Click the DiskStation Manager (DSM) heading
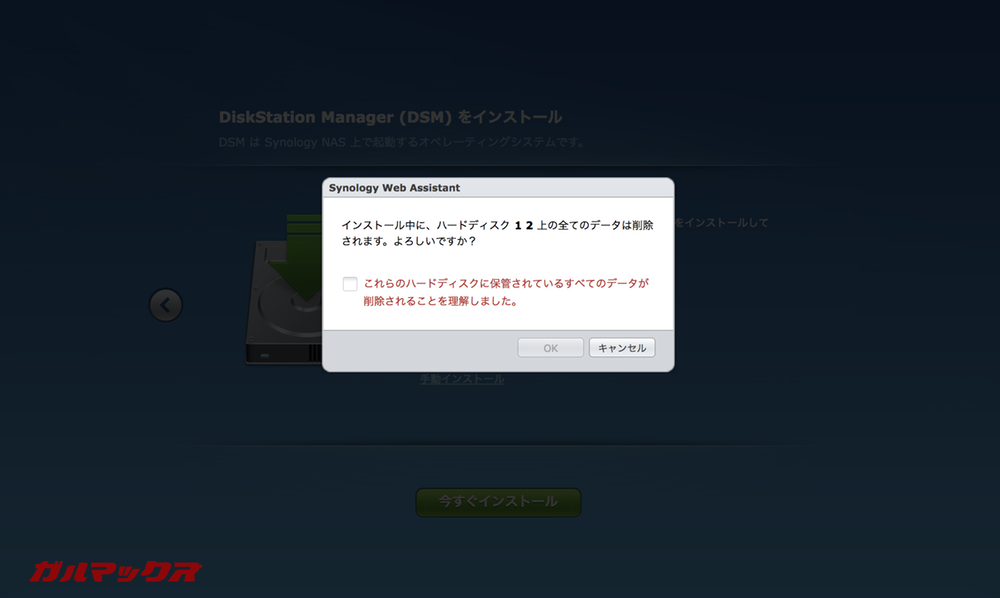1000x598 pixels. pos(390,116)
